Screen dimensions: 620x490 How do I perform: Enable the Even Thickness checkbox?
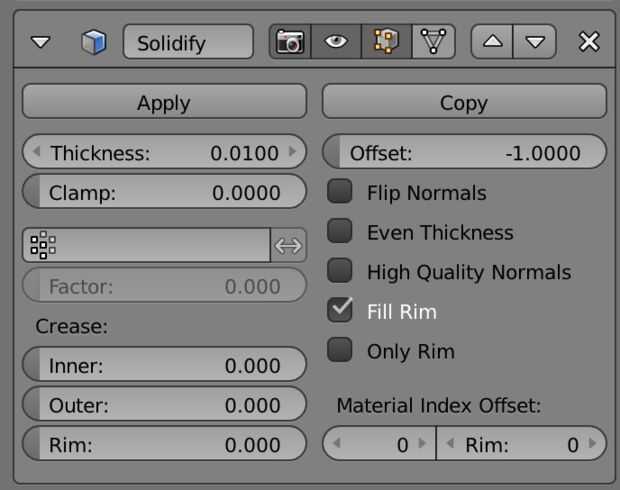pos(341,232)
